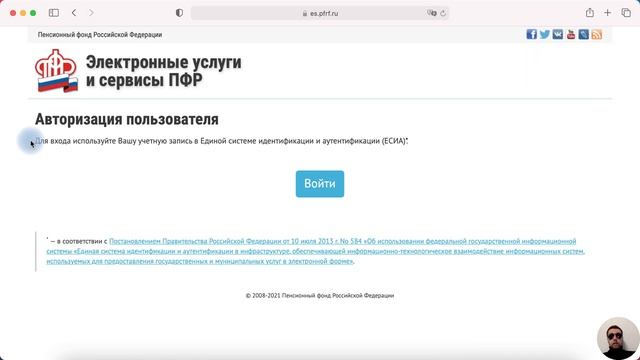Screen dimensions: 640x360
Task: Open the Постановлением Правительства decree link
Action: [x=316, y=251]
